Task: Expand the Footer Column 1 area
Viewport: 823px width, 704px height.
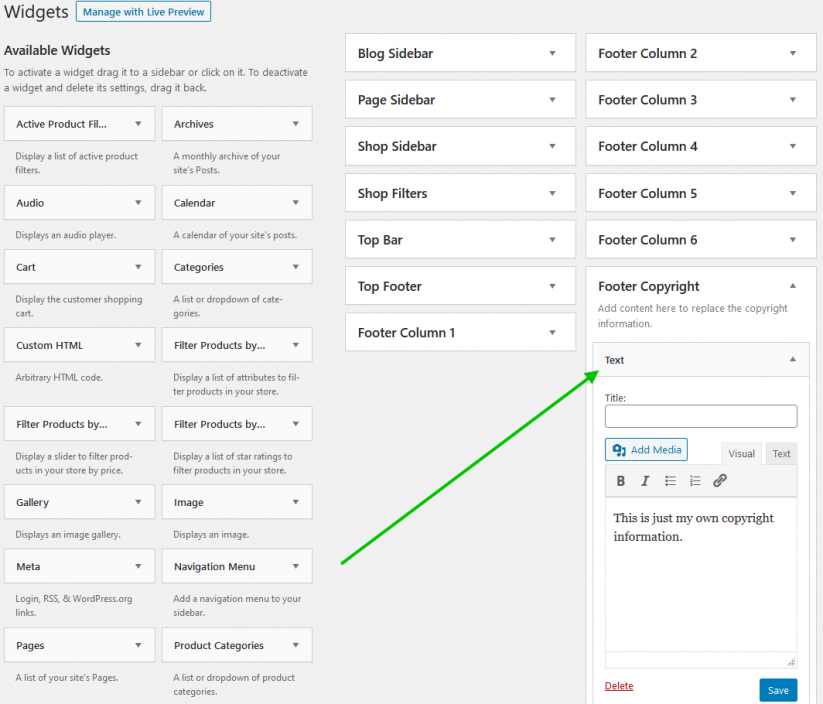Action: 552,333
